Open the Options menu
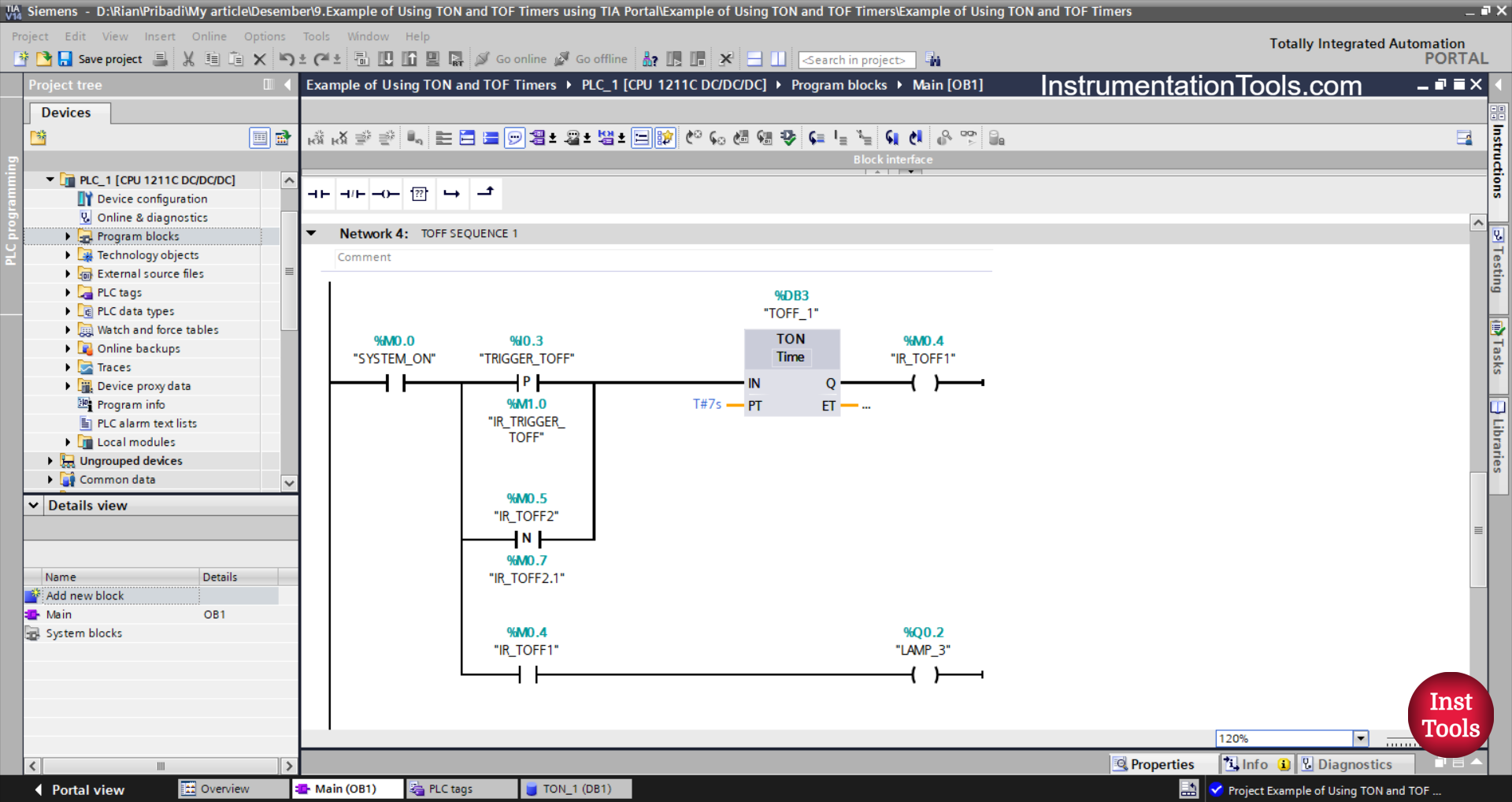Viewport: 1512px width, 802px height. pyautogui.click(x=264, y=36)
